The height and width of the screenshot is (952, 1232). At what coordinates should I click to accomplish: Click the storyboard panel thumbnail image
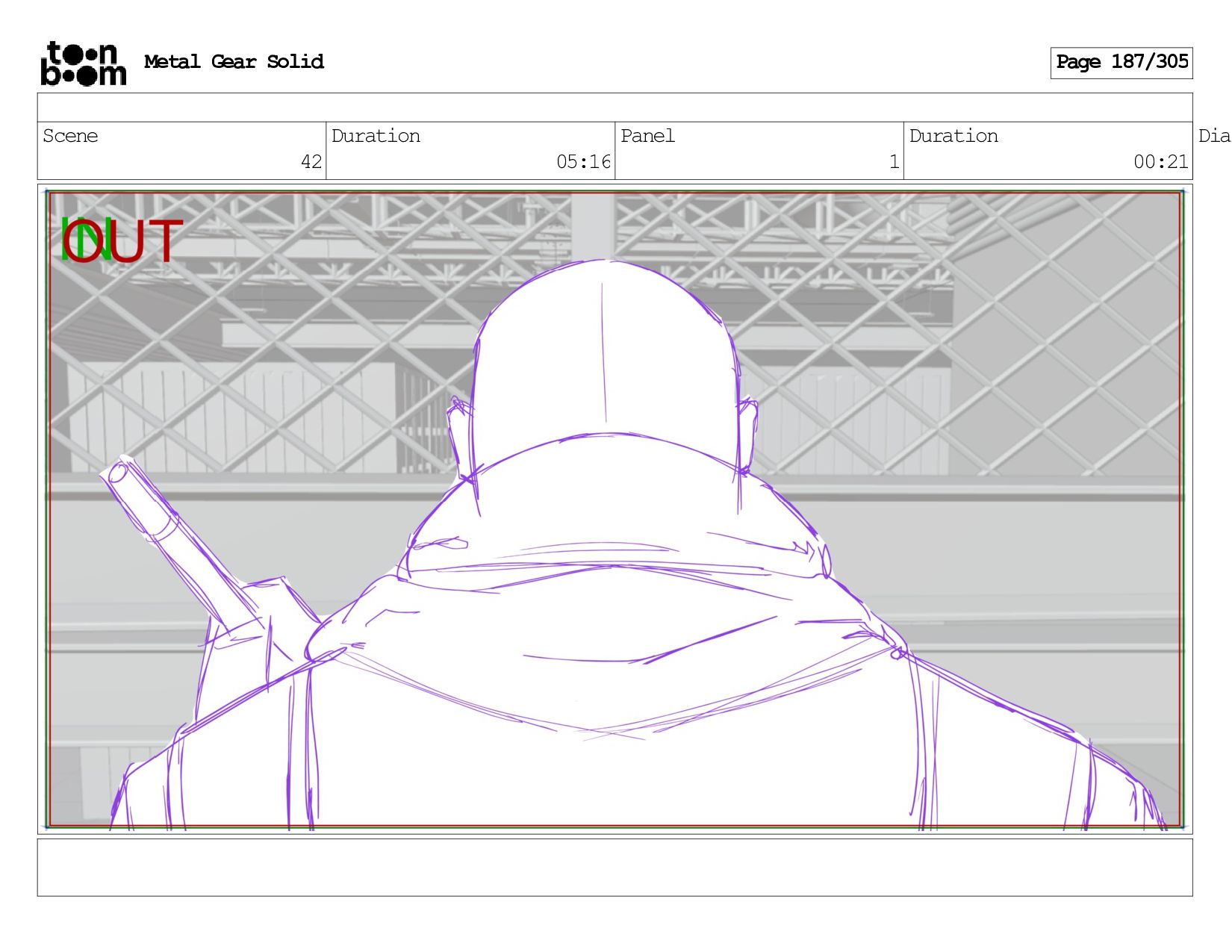click(615, 509)
